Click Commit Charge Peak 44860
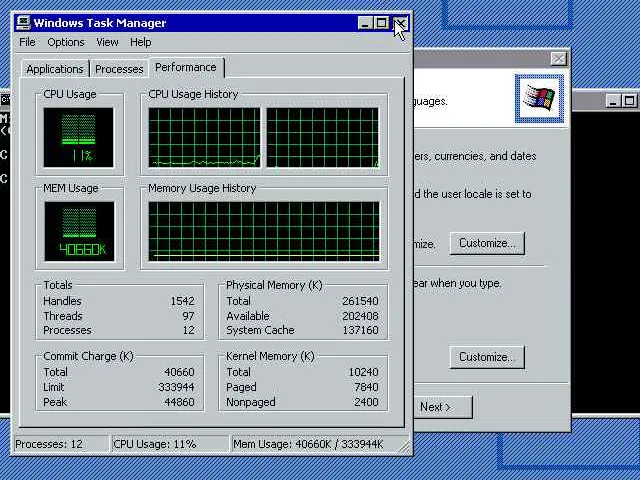Image resolution: width=640 pixels, height=480 pixels. click(x=180, y=402)
